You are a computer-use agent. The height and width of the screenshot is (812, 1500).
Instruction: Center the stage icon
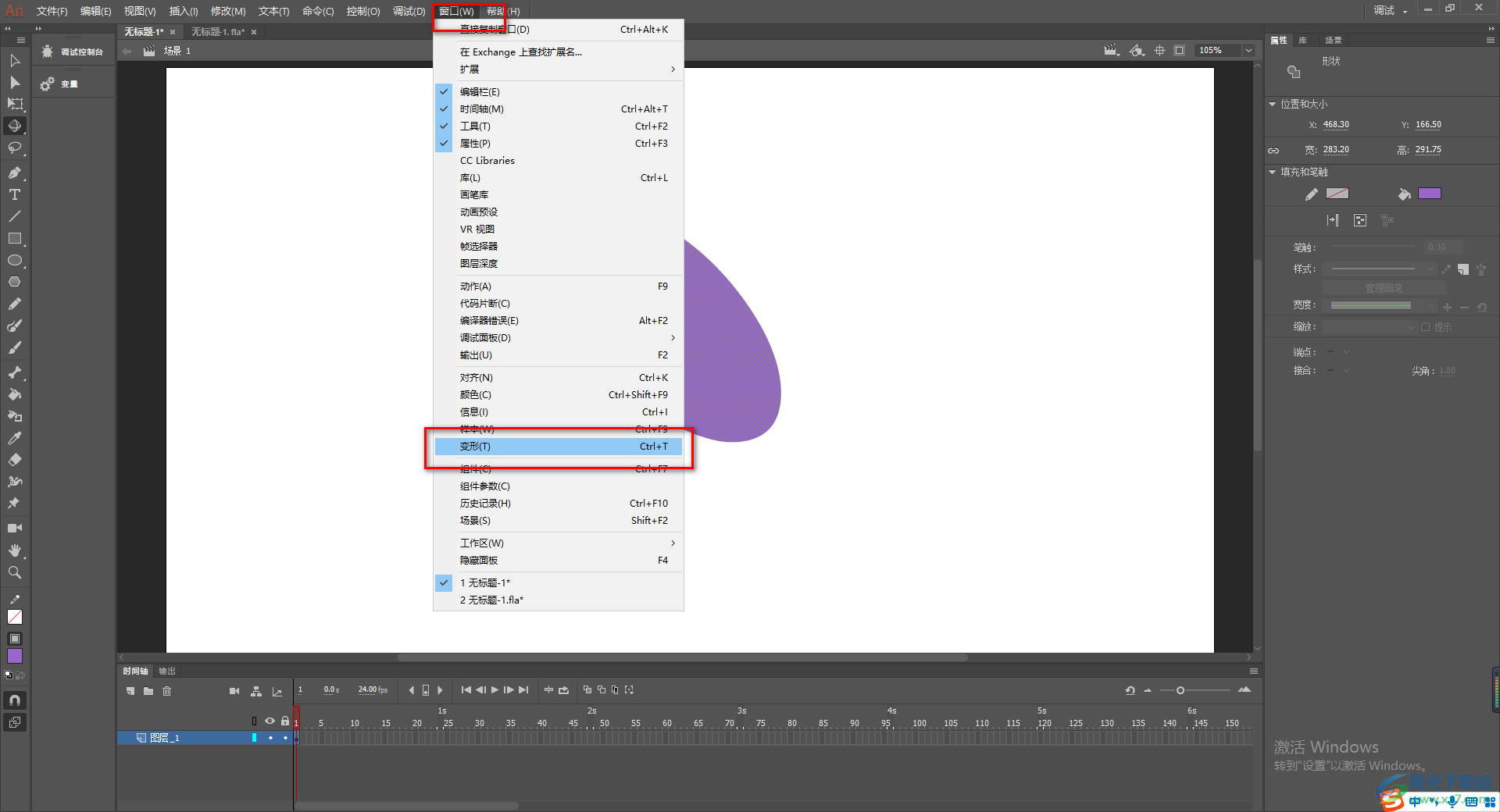click(x=1160, y=51)
